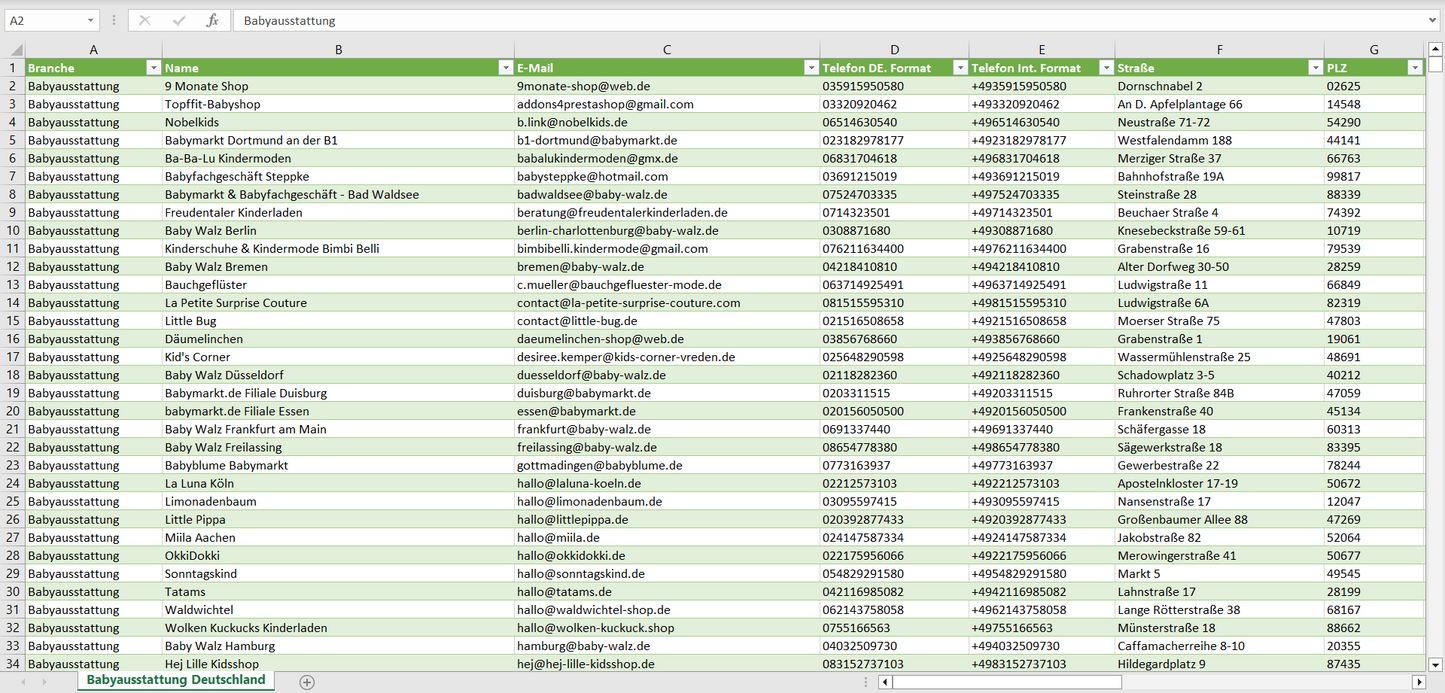1445x693 pixels.
Task: Open the Straße column filter dropdown
Action: (x=1314, y=68)
